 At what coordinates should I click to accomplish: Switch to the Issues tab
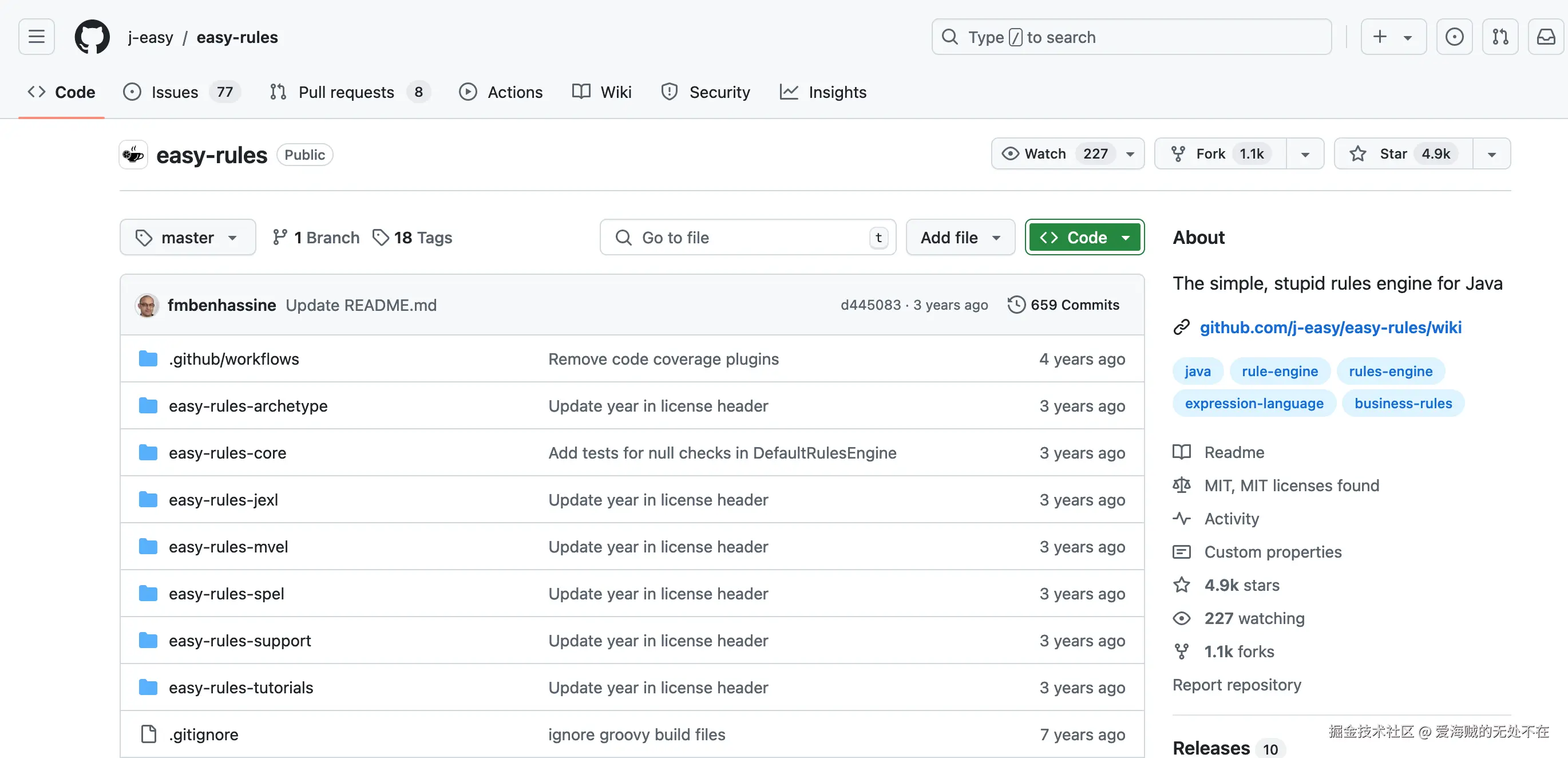(175, 92)
